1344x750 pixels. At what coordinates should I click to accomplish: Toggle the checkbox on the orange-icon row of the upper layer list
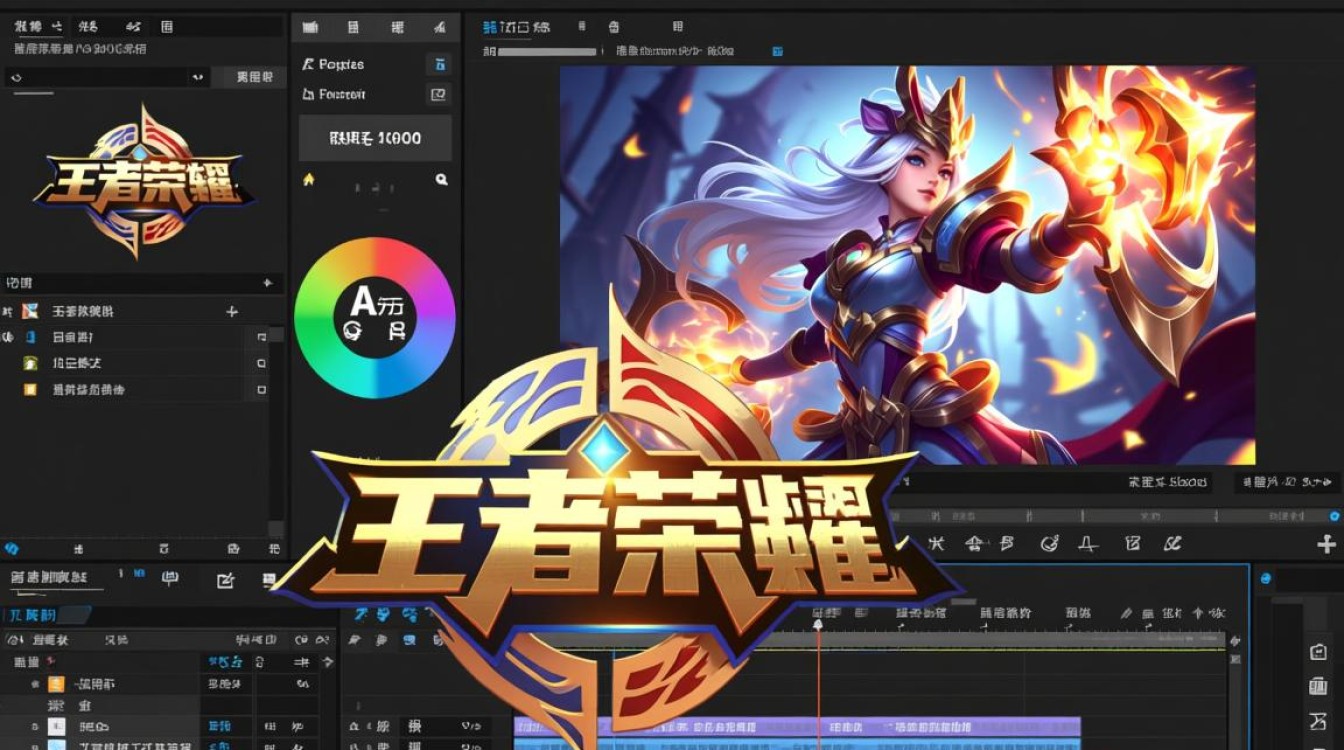point(261,389)
